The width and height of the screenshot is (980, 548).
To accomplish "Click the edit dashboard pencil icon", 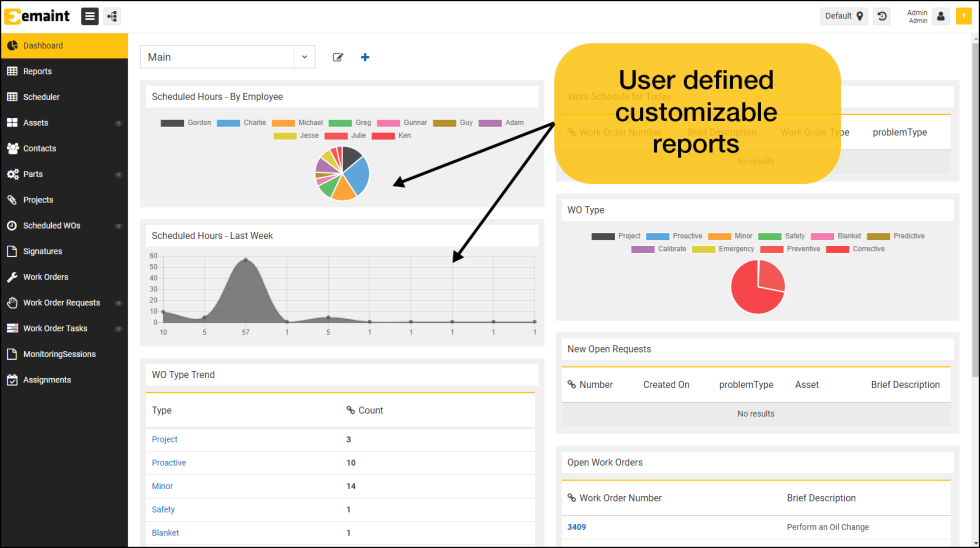I will tap(338, 57).
